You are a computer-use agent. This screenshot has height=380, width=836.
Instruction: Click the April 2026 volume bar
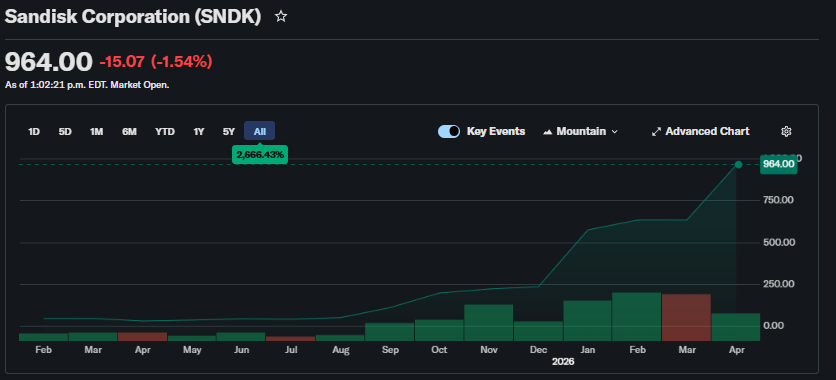[x=736, y=327]
